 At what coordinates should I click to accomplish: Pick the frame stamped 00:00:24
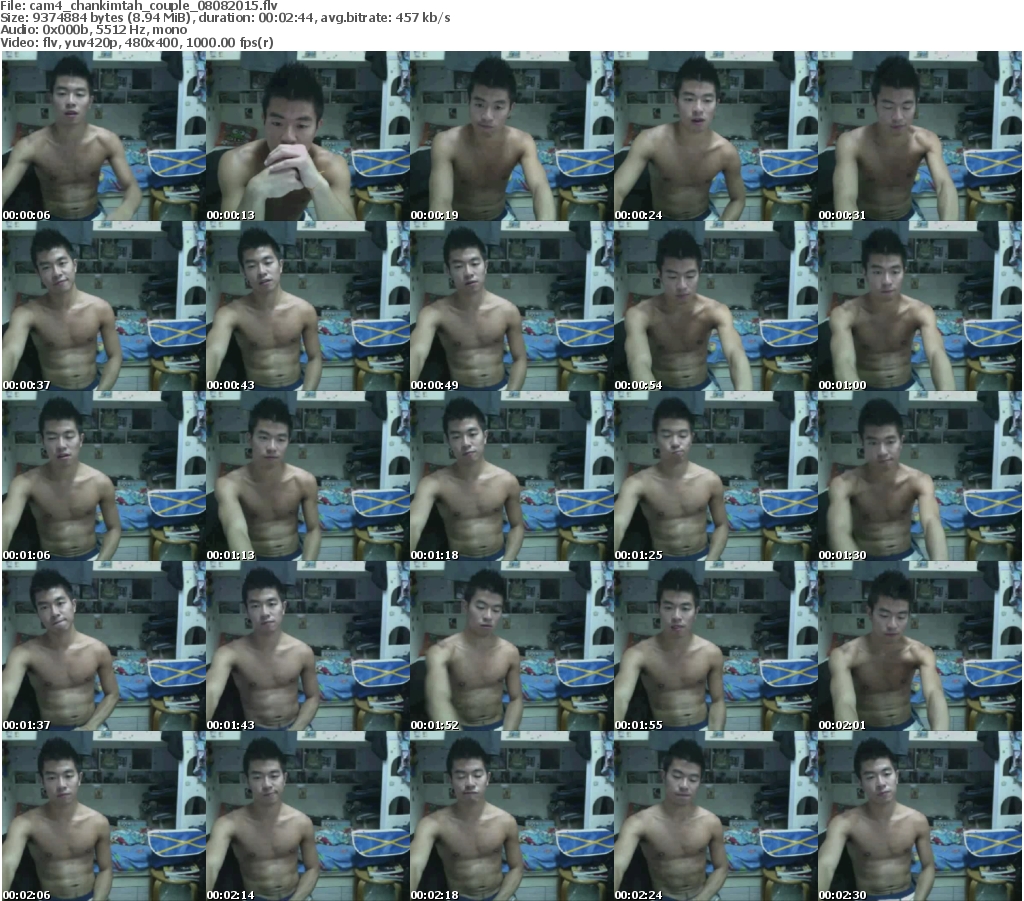tap(715, 136)
